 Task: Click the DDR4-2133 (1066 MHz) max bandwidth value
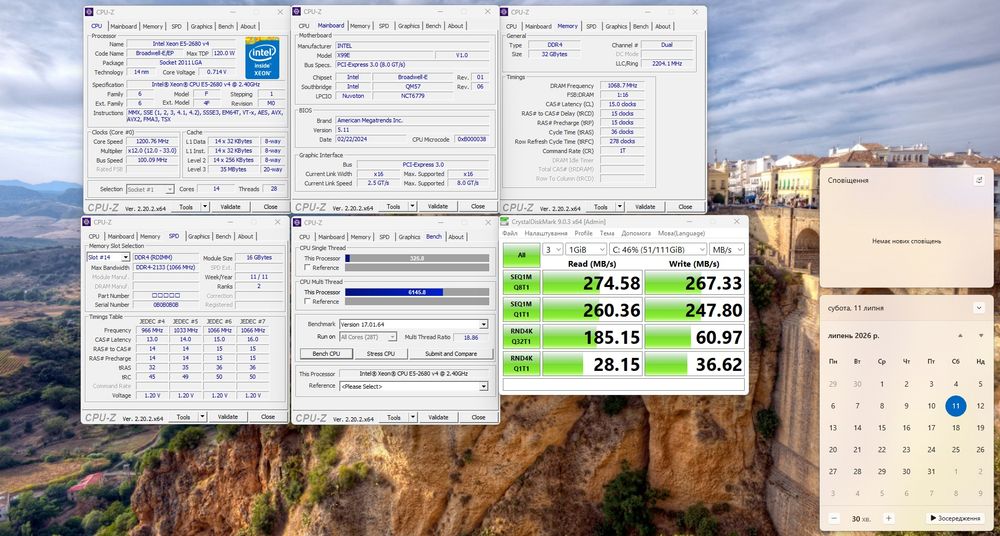pos(165,267)
